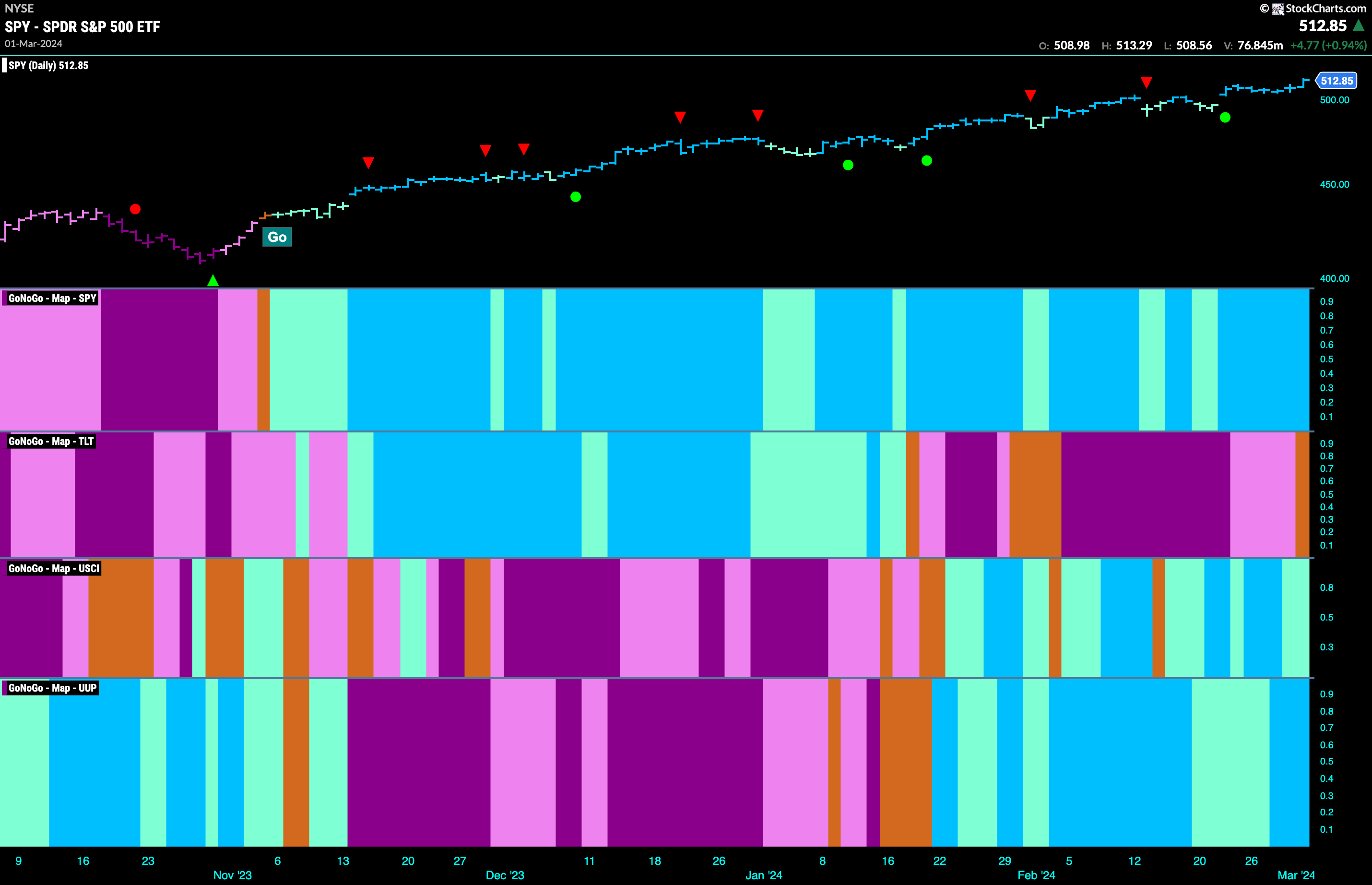Click the '13' date label on time axis
The image size is (1372, 885).
pyautogui.click(x=343, y=861)
